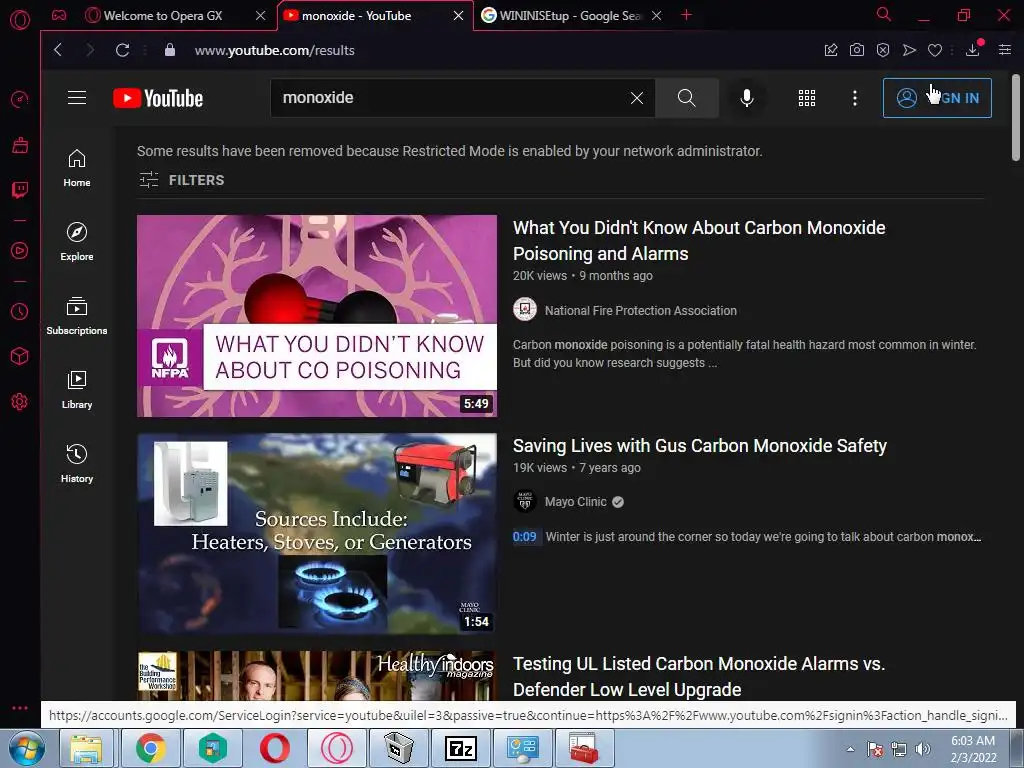The width and height of the screenshot is (1024, 768).
Task: Take a snapshot with camera icon
Action: (x=857, y=50)
